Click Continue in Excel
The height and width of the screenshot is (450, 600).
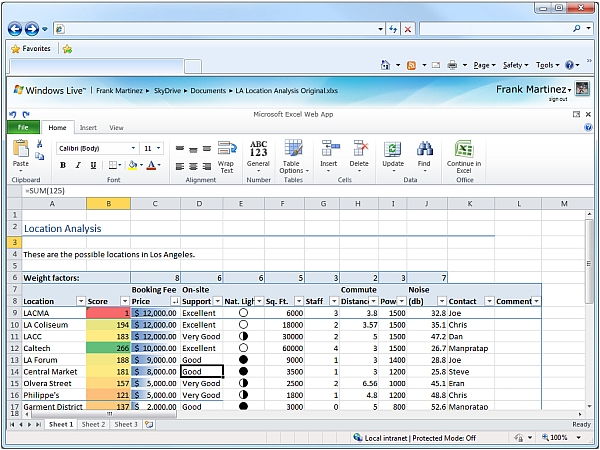[x=464, y=156]
